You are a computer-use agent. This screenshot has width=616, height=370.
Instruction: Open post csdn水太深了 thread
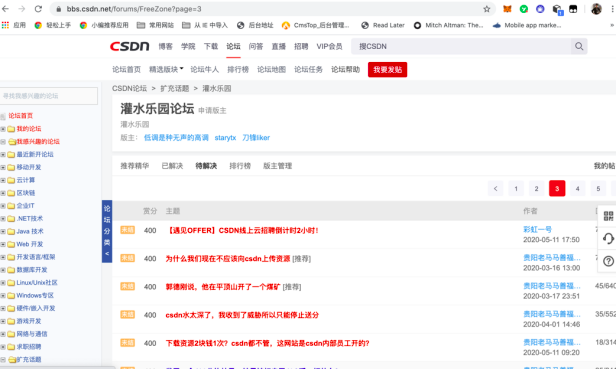click(242, 315)
